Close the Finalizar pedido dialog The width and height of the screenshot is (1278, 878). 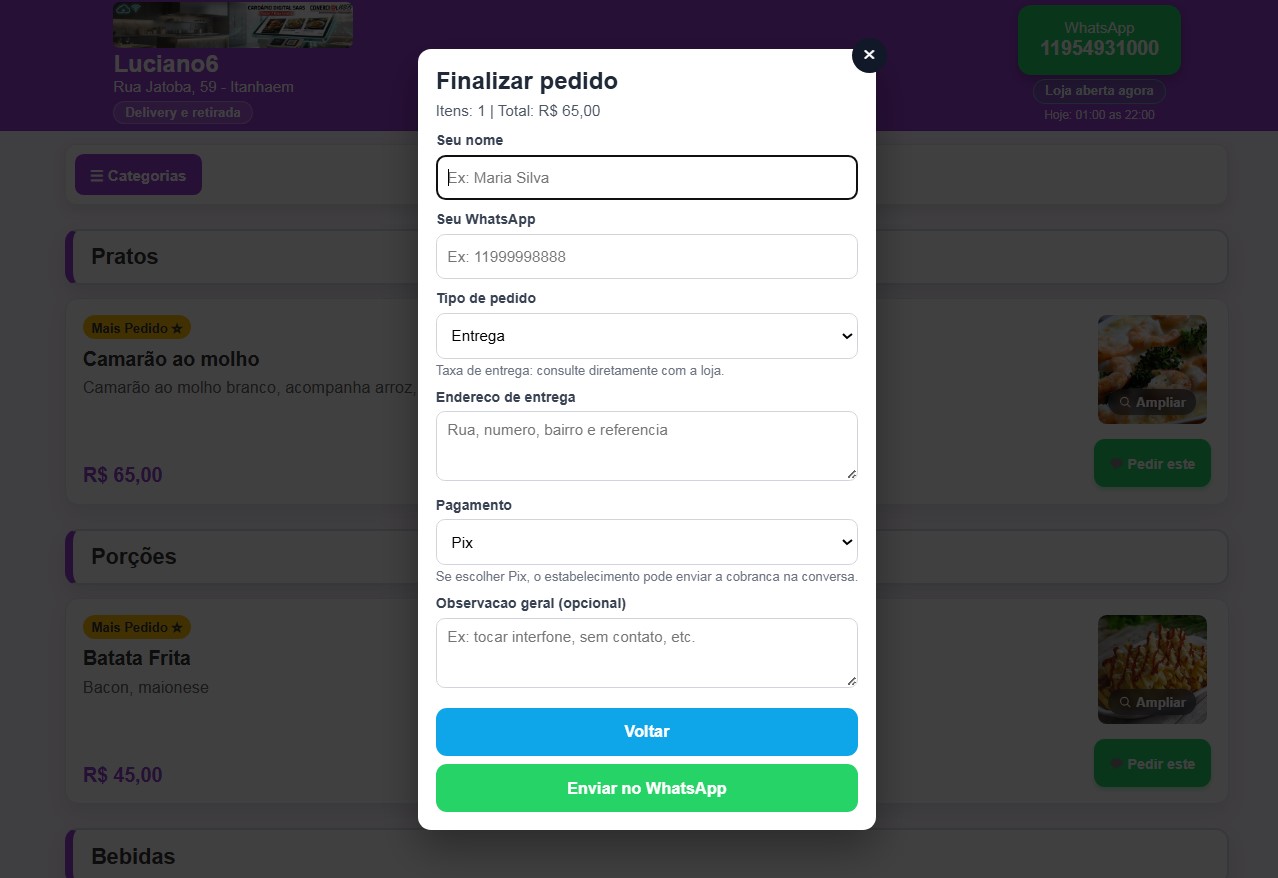click(x=868, y=55)
